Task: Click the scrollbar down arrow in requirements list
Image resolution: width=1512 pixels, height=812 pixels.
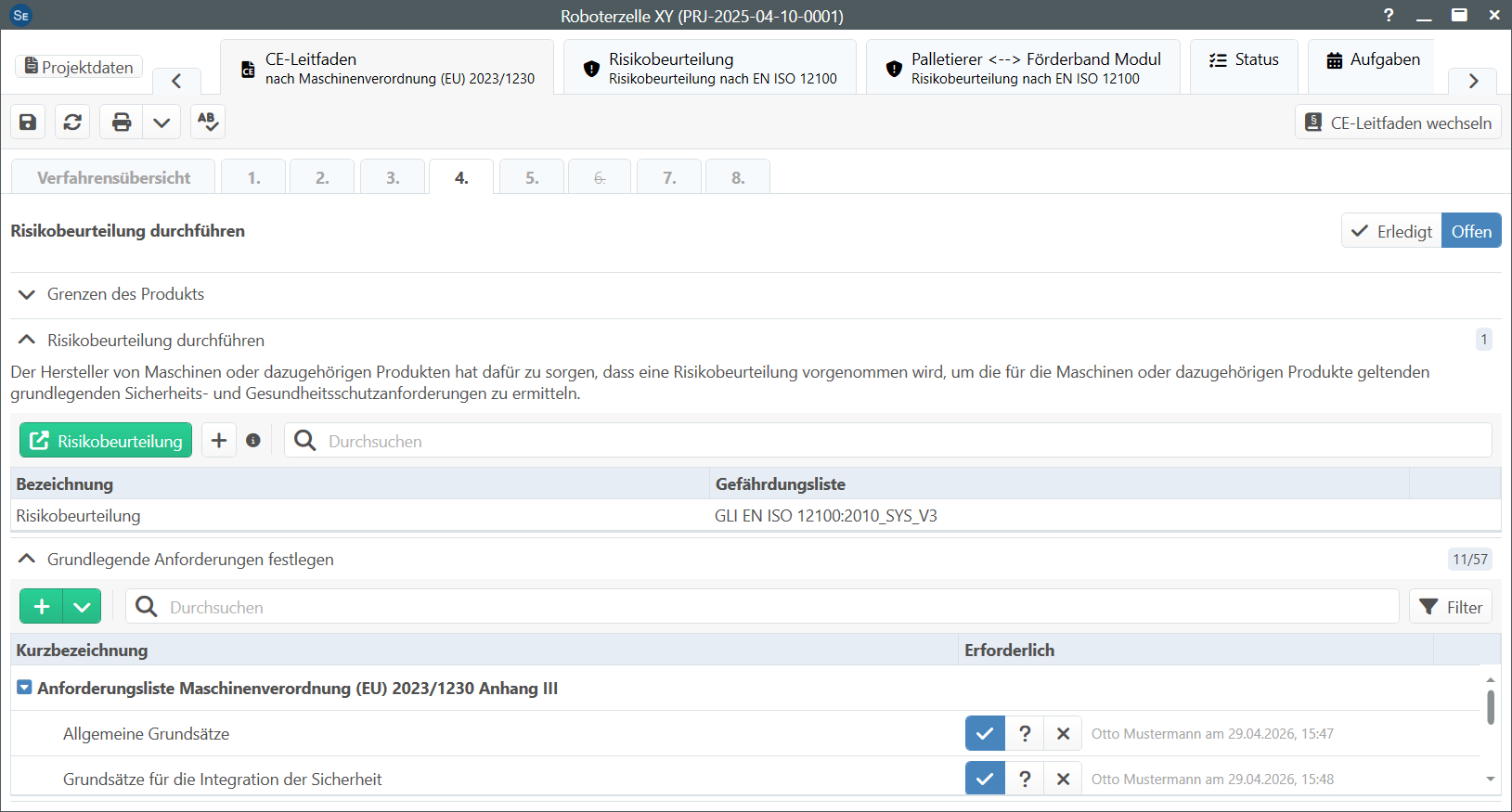Action: 1491,780
